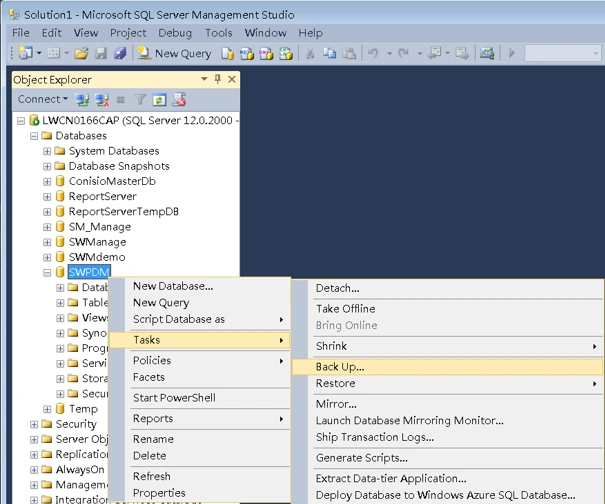The height and width of the screenshot is (504, 605).
Task: Click Delete in context menu
Action: [x=199, y=456]
